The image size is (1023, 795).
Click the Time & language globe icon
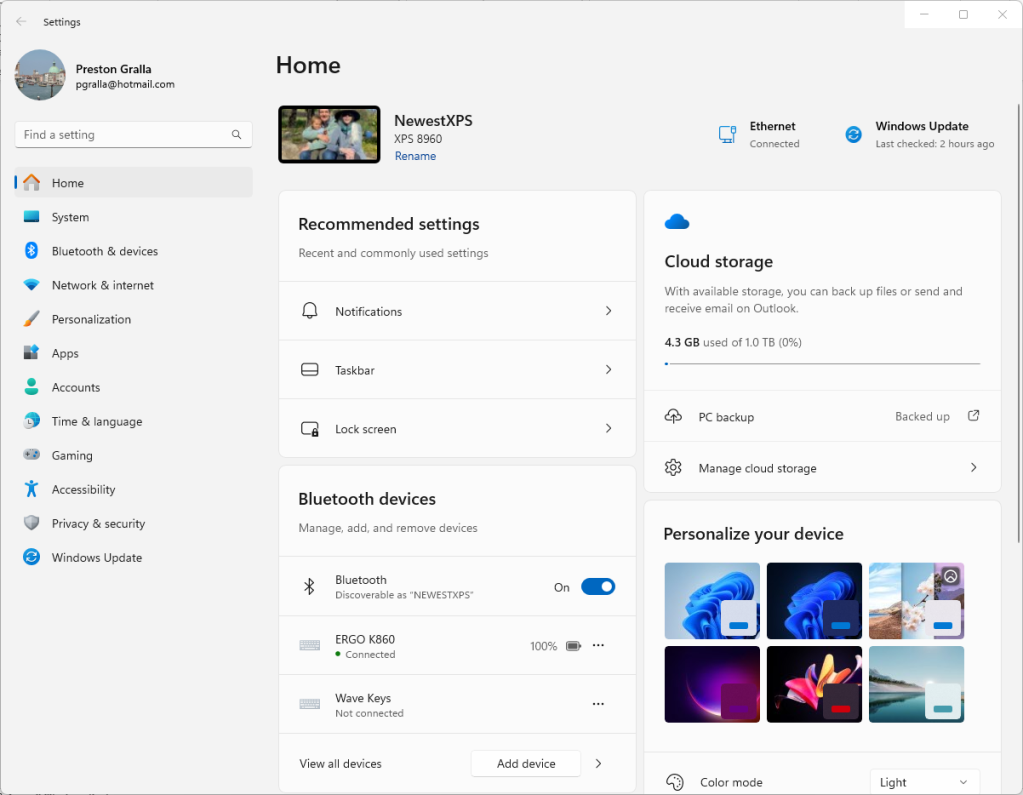pos(31,421)
